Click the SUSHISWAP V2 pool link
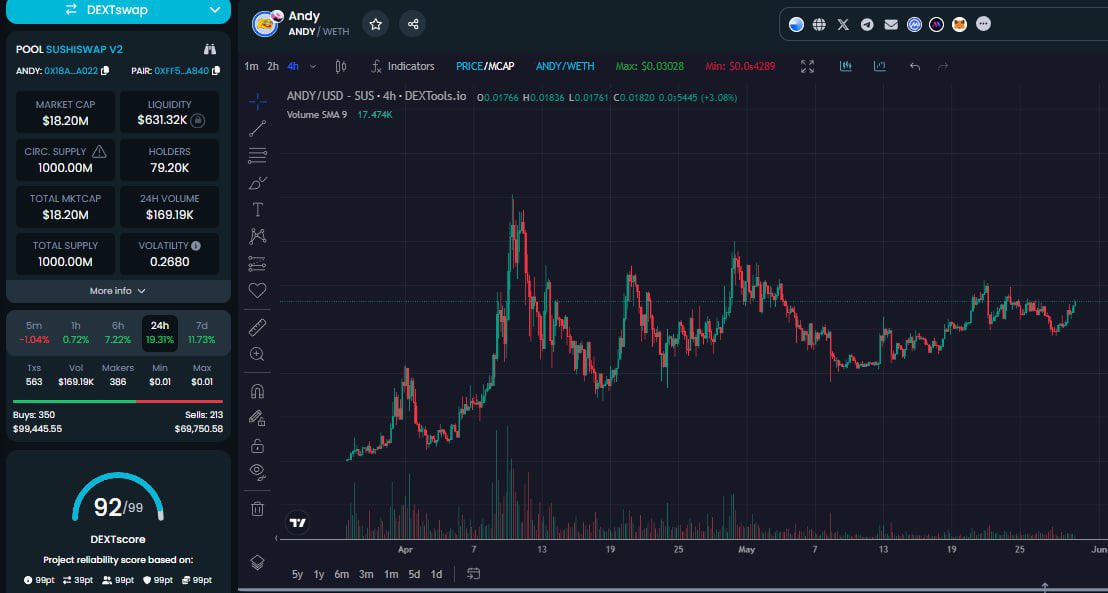The height and width of the screenshot is (593, 1108). click(x=84, y=49)
